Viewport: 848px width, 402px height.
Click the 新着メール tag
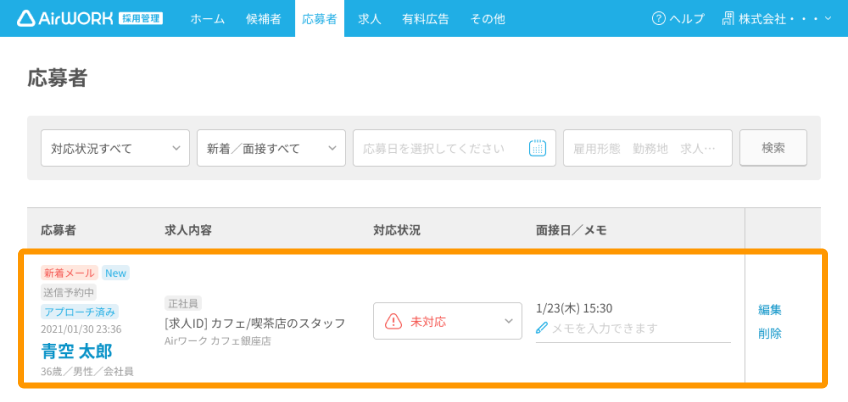click(x=69, y=273)
